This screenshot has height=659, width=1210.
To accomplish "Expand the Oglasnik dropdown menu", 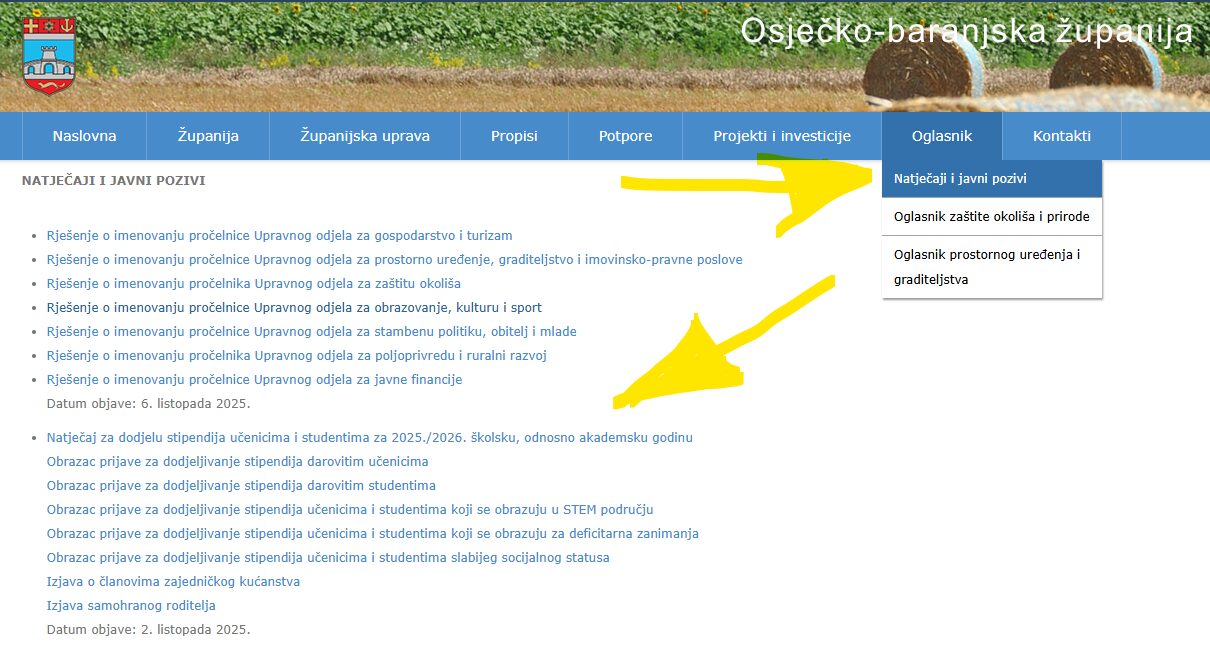I will tap(941, 136).
